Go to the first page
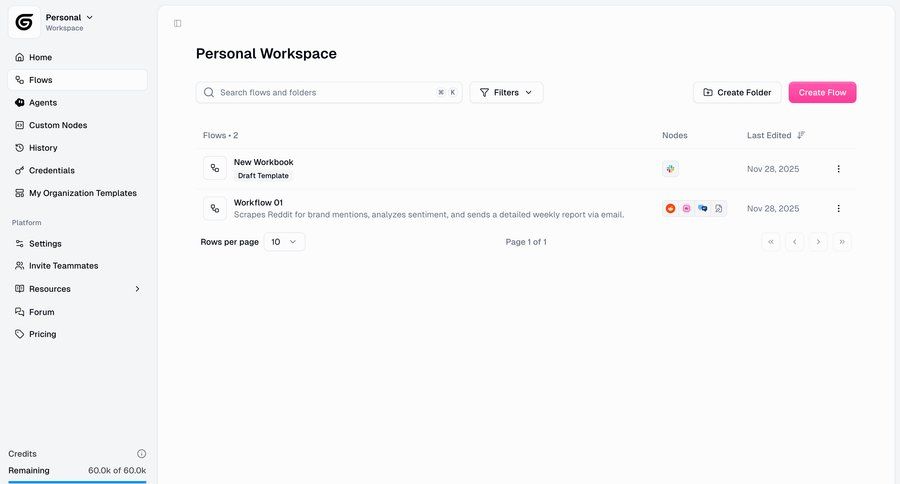Viewport: 900px width, 484px height. point(771,242)
